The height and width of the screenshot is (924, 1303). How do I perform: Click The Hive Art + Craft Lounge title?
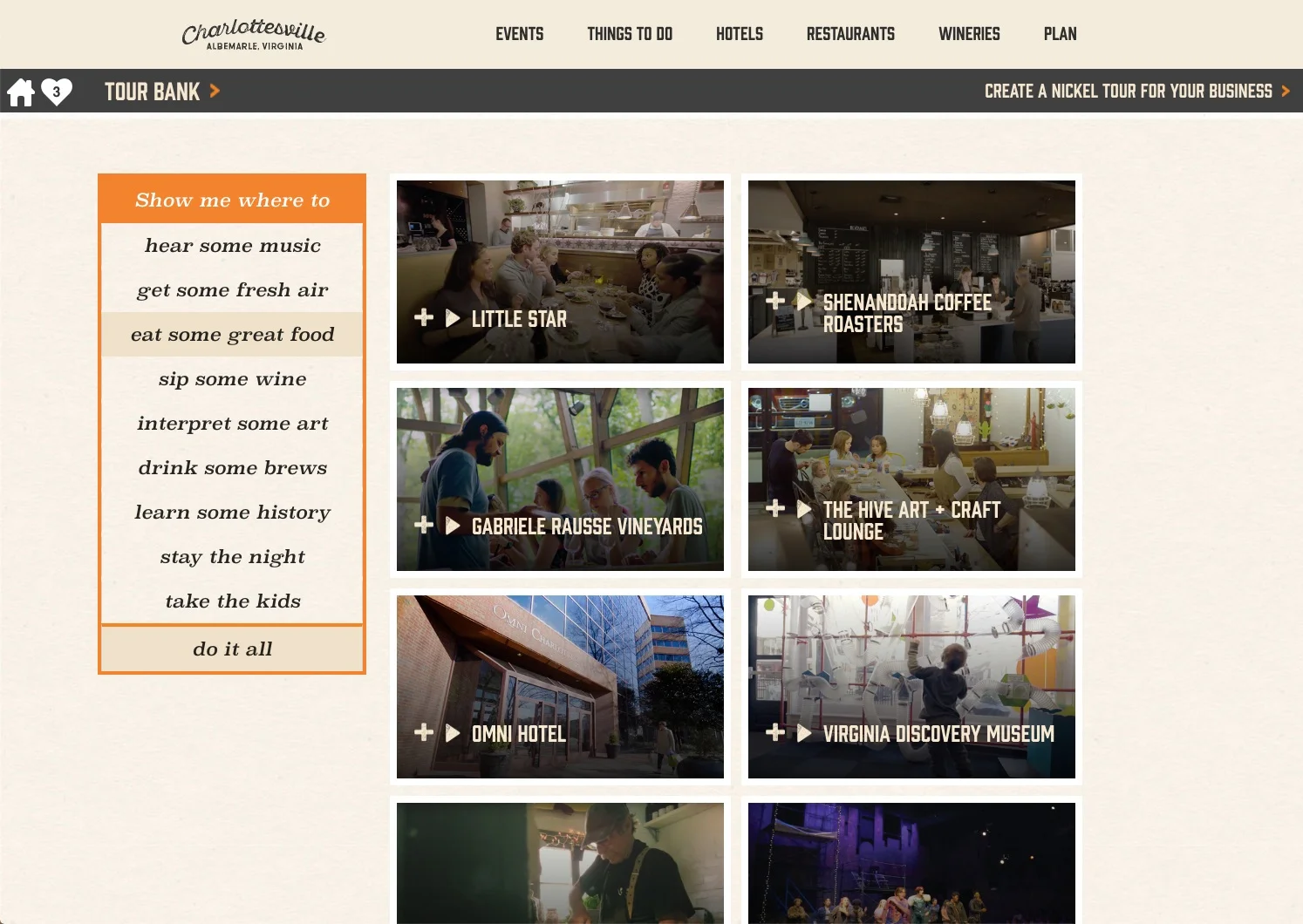[911, 520]
